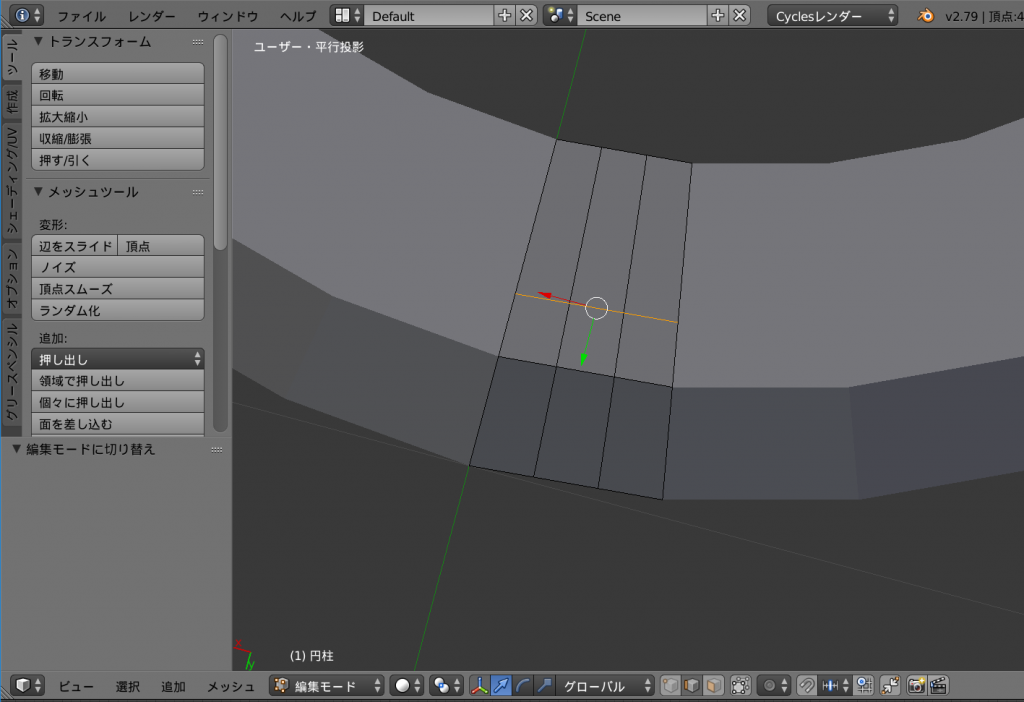Toggle limit selection to visible
1024x702 pixels.
pyautogui.click(x=741, y=686)
